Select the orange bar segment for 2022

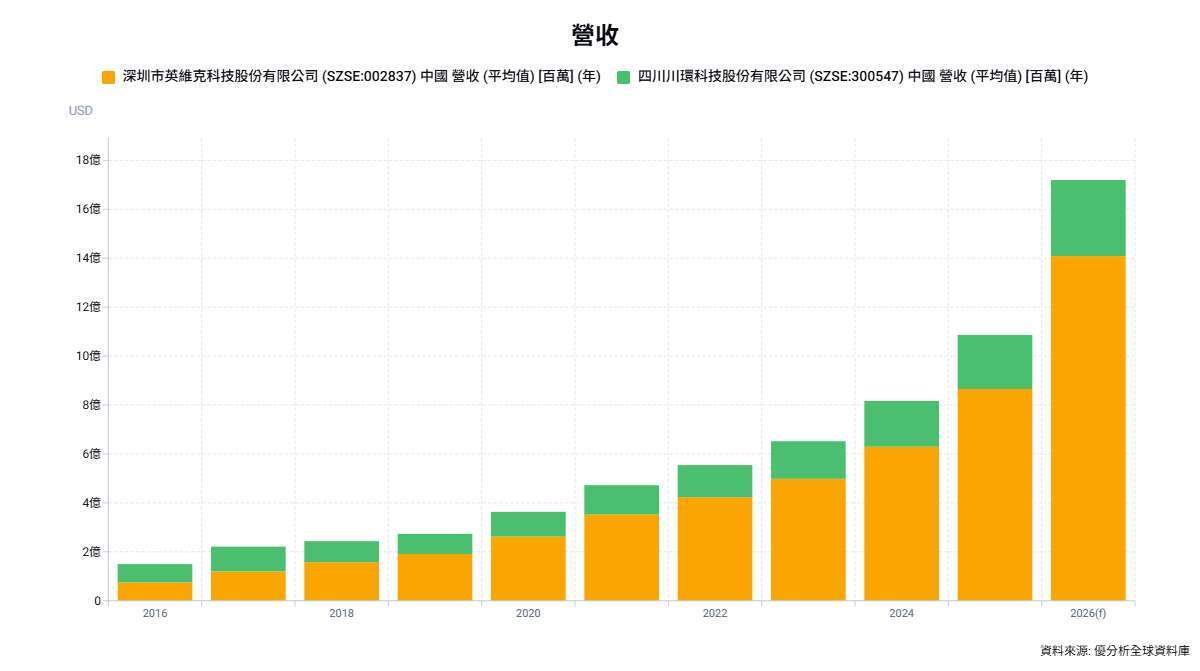click(715, 548)
